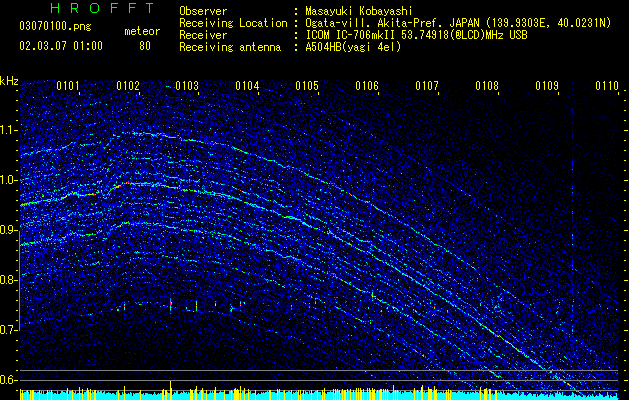Click the 0102 time marker
Viewport: 629px width, 400px height.
tap(128, 86)
